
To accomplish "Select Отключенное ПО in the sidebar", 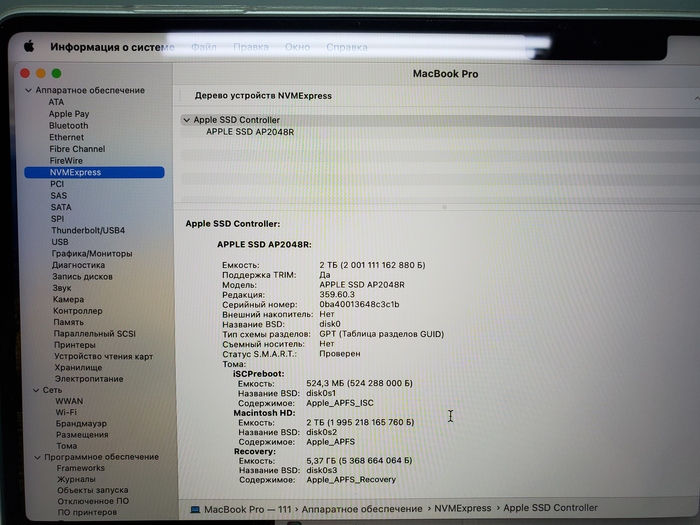I will pyautogui.click(x=93, y=501).
